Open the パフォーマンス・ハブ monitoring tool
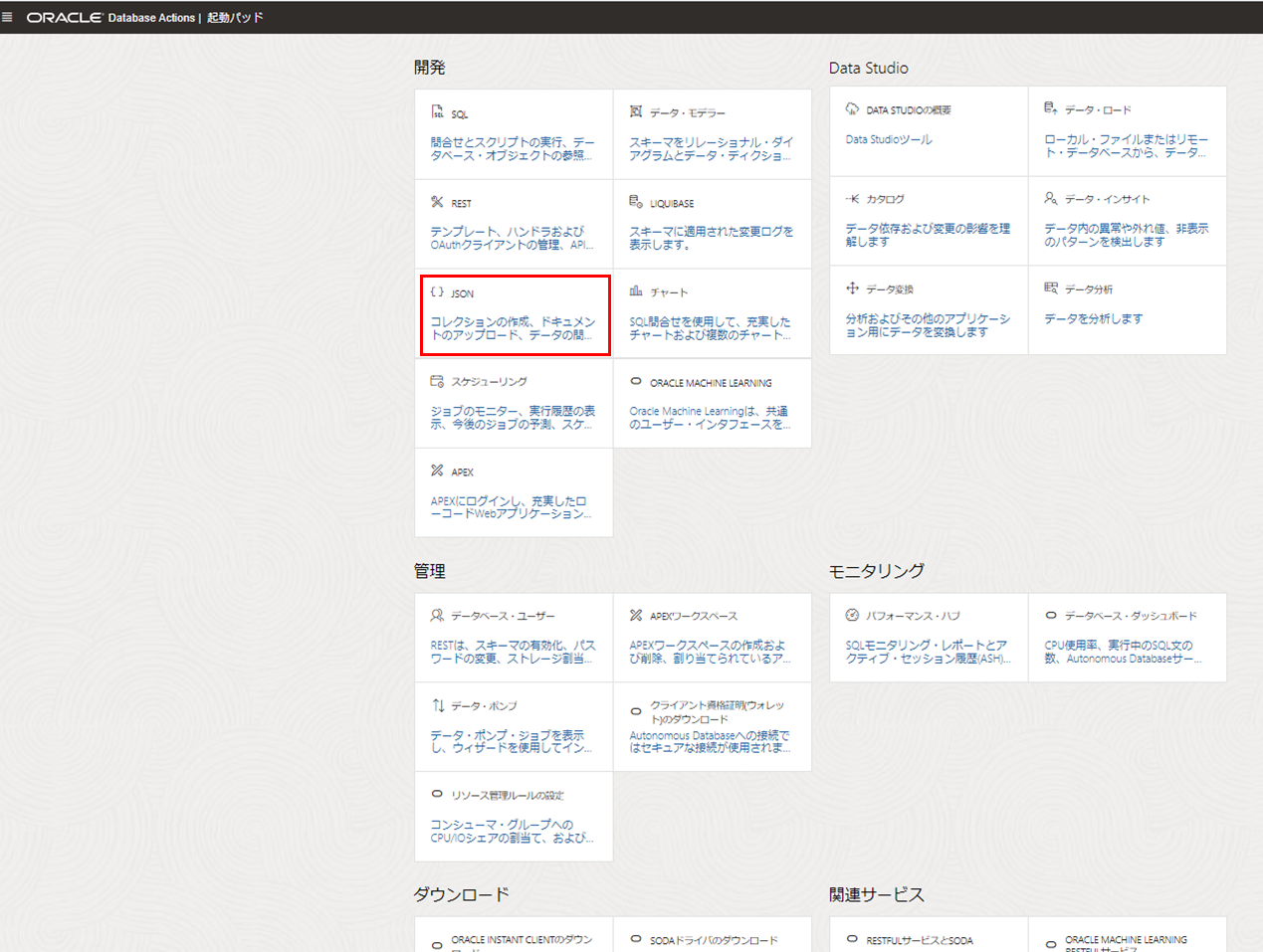Screen dimensions: 1263x952 928,637
